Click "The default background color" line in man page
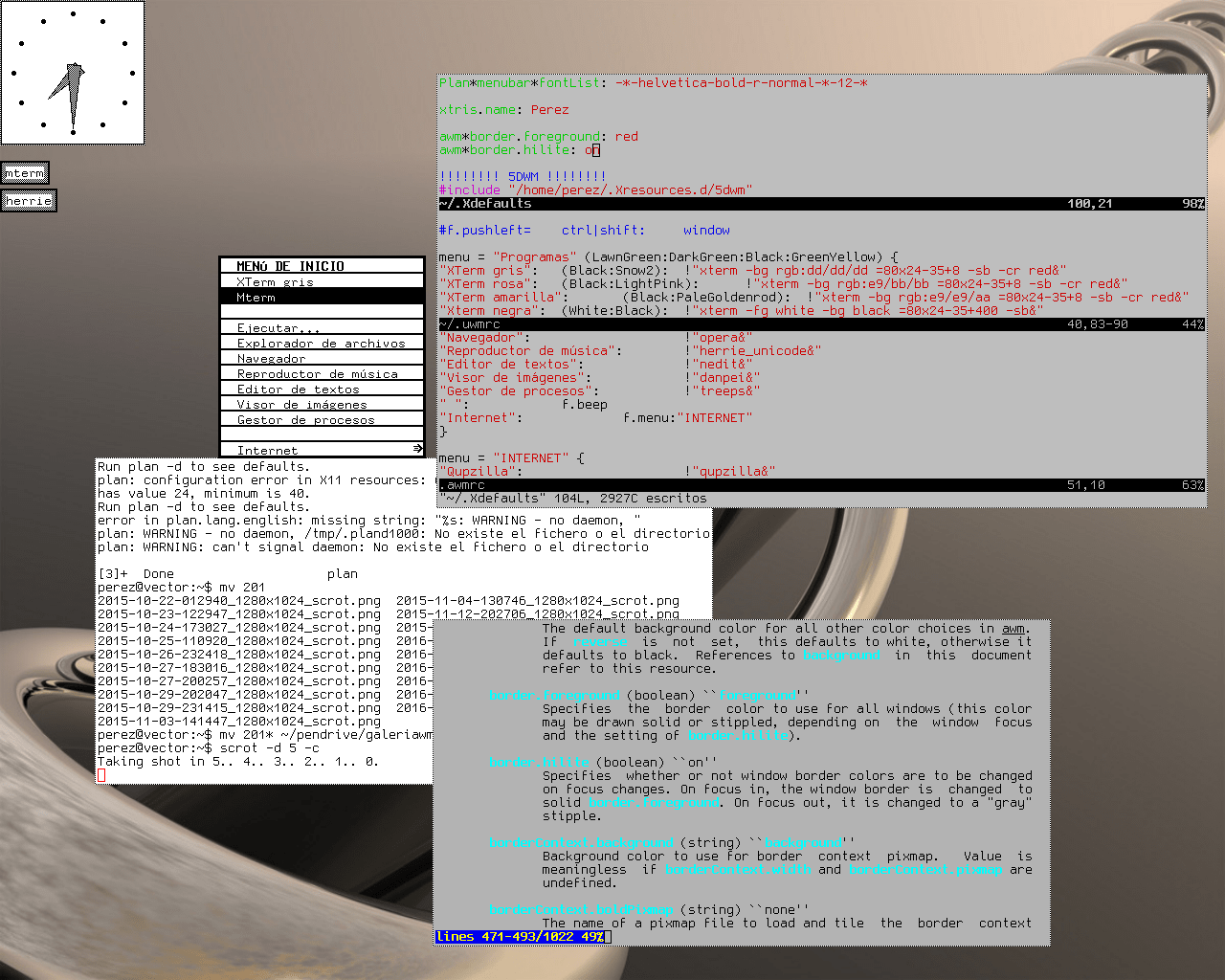1225x980 pixels. [x=788, y=629]
